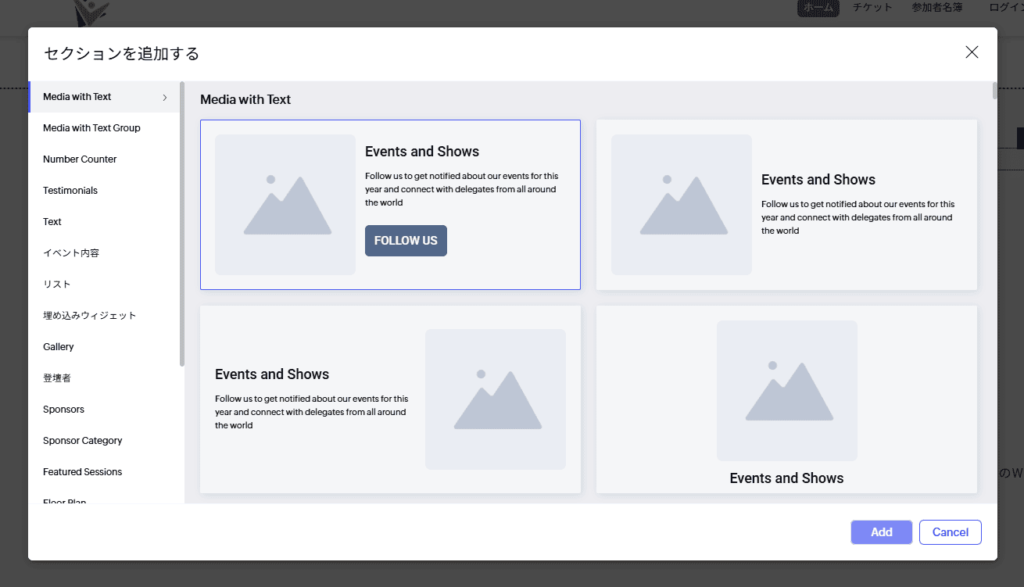Click the site logo in background page
Image resolution: width=1024 pixels, height=587 pixels.
click(91, 13)
